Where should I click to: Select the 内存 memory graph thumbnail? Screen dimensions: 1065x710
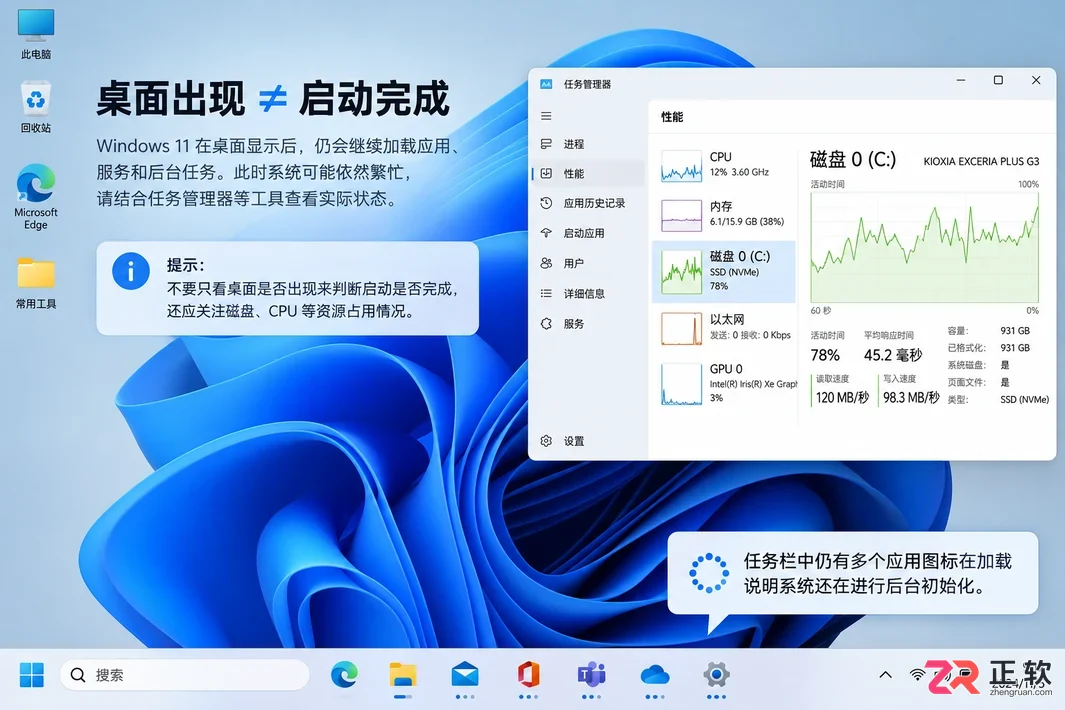681,216
